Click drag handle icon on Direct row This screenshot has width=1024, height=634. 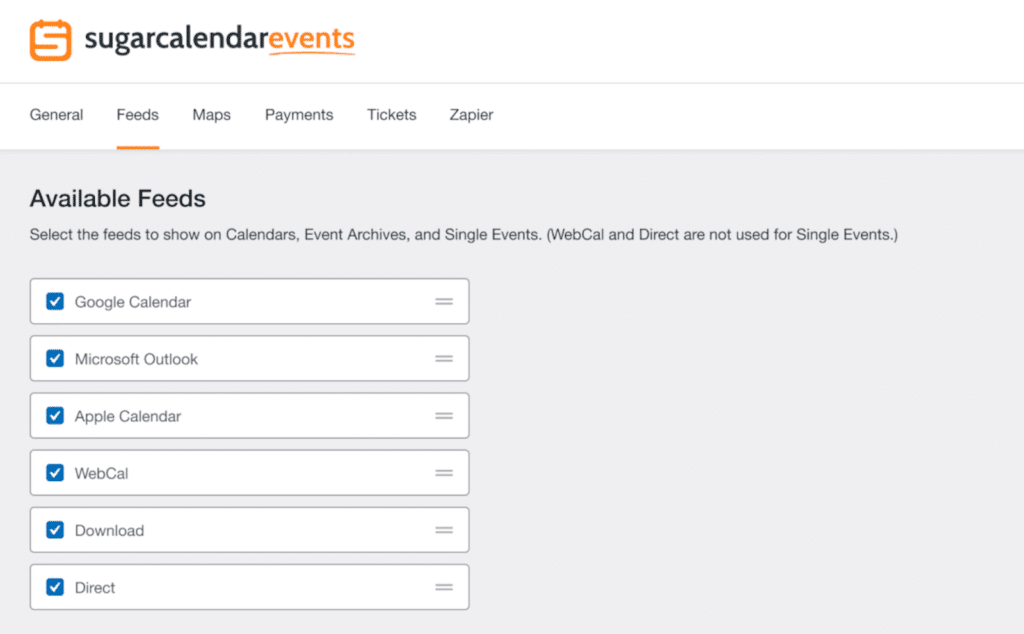pos(444,587)
